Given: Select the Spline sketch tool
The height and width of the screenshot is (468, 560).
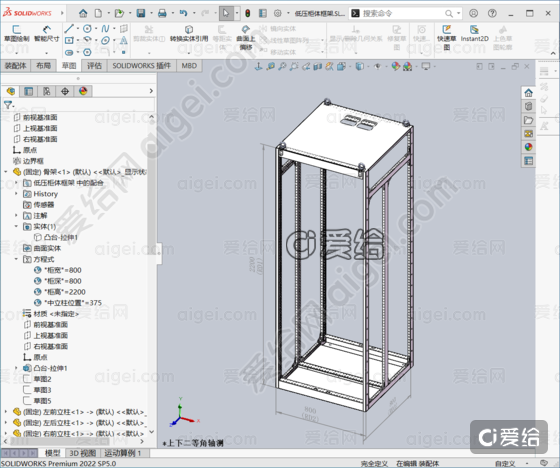Looking at the screenshot, I should point(105,29).
